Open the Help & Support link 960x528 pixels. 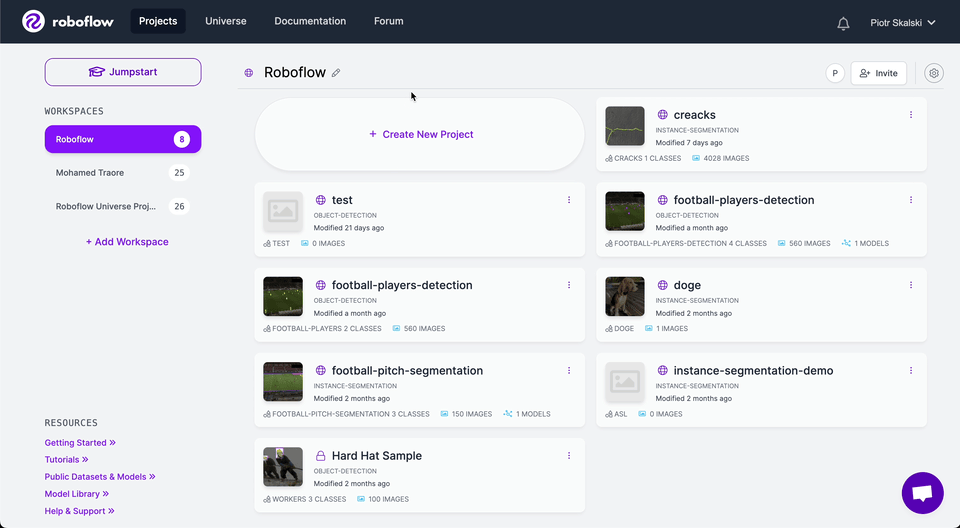pos(80,511)
